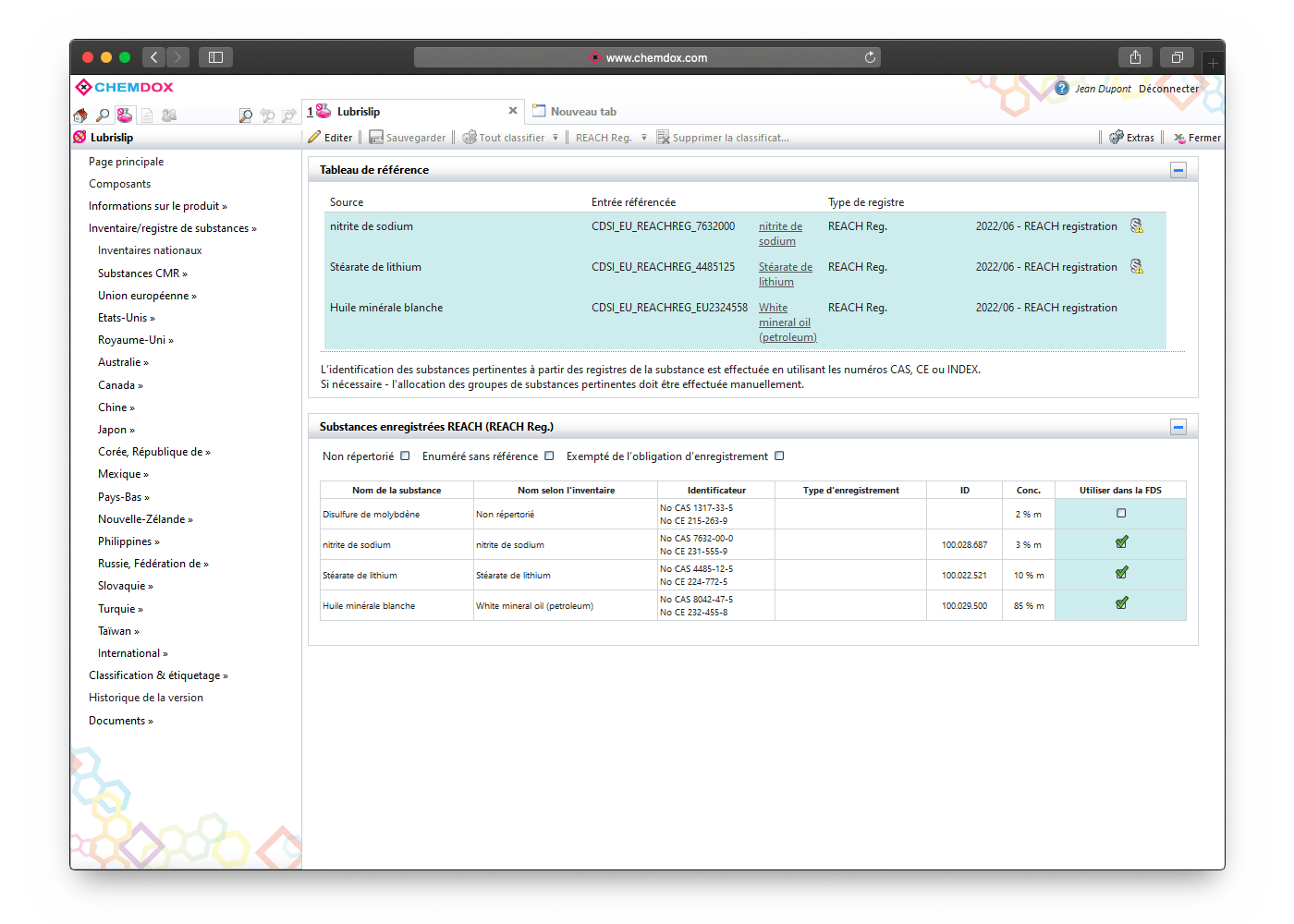Click the Fermer button
This screenshot has height=924, width=1294.
(1197, 138)
